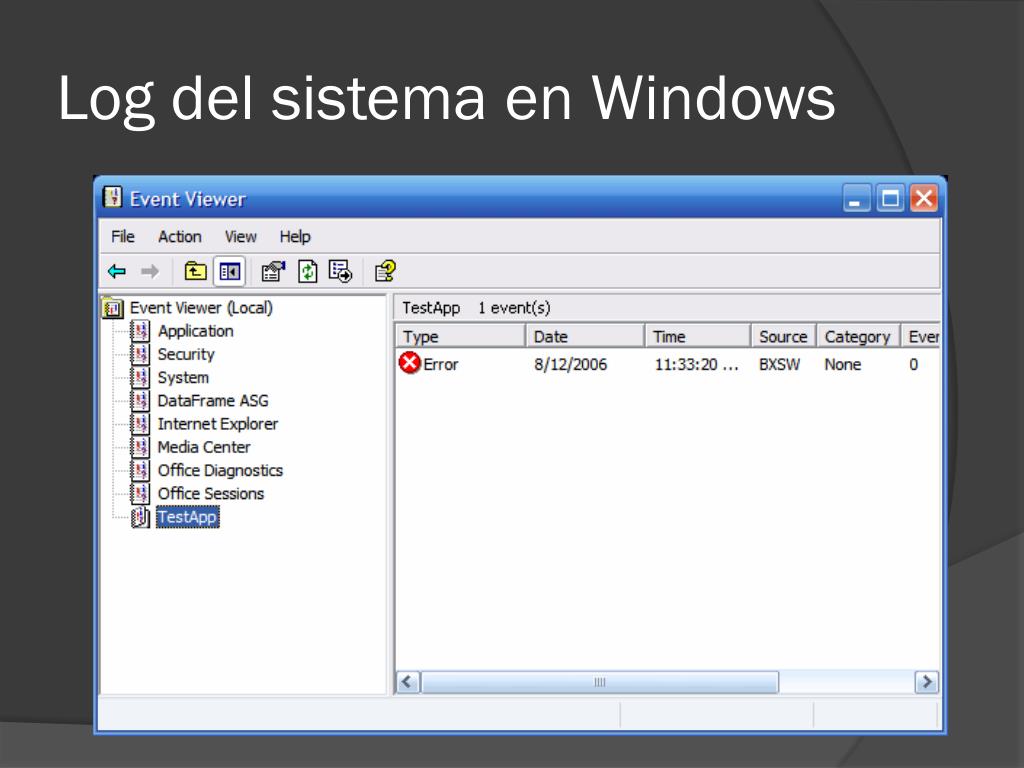Click the horizontal scrollbar right arrow
The image size is (1024, 768).
coord(927,682)
